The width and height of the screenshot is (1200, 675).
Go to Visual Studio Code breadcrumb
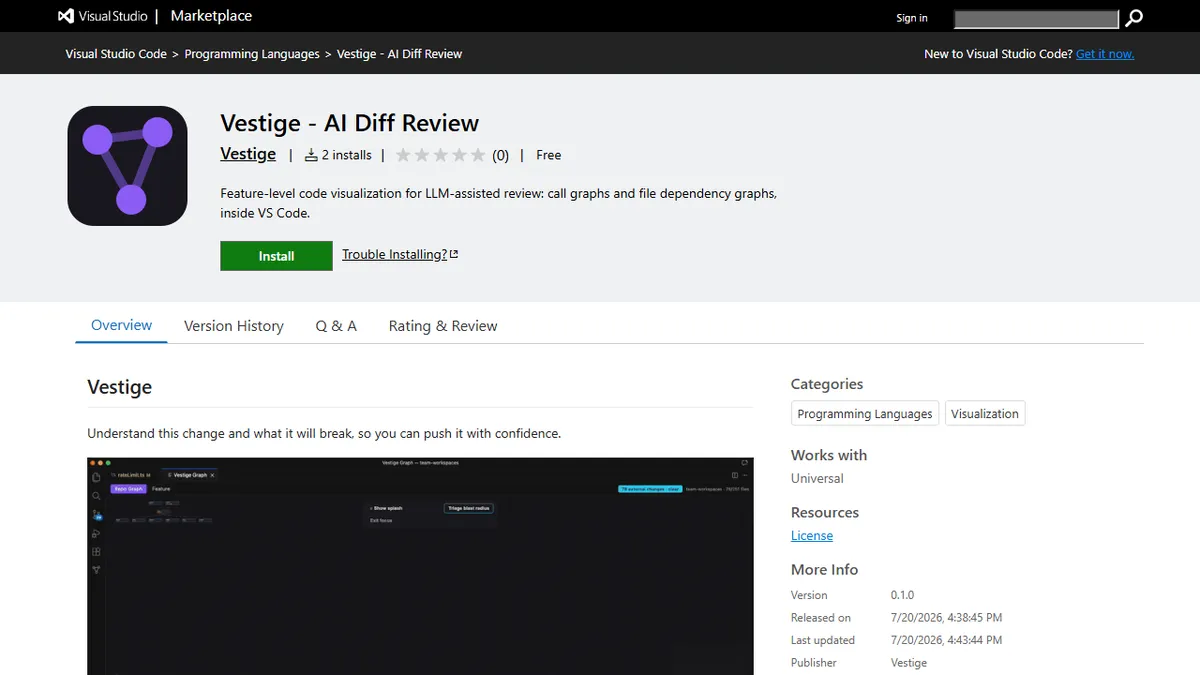tap(116, 54)
